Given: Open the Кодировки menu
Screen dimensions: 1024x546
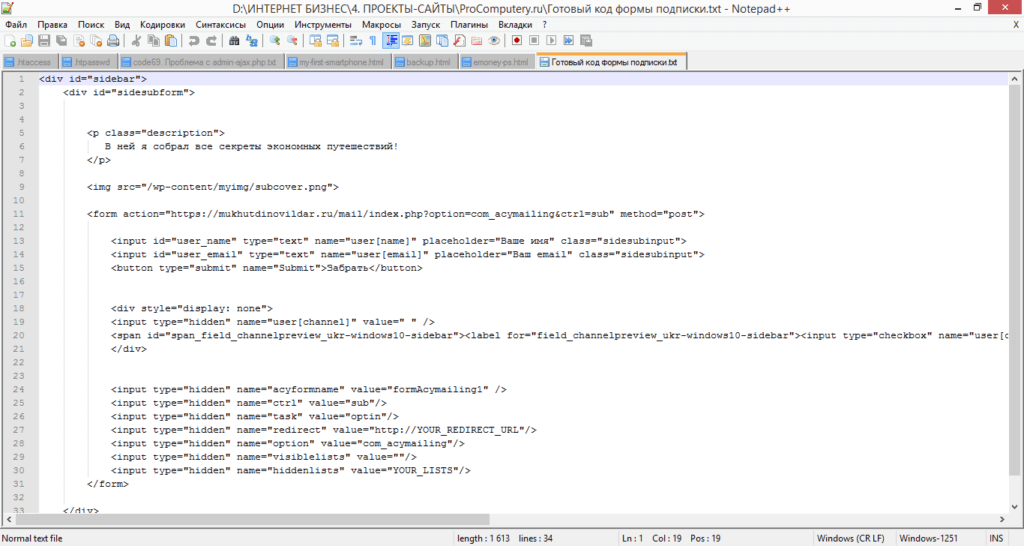Looking at the screenshot, I should point(162,23).
